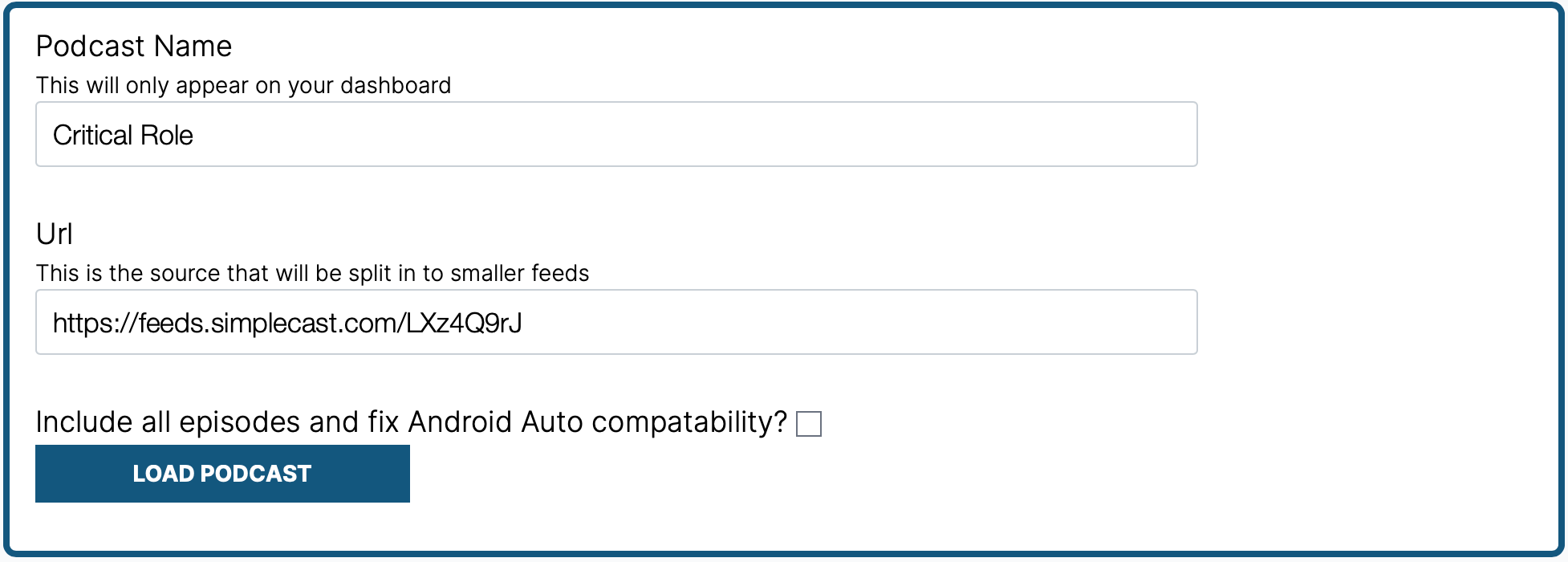Toggle the checkbox beside the compatability question
This screenshot has width=1568, height=562.
coord(809,424)
